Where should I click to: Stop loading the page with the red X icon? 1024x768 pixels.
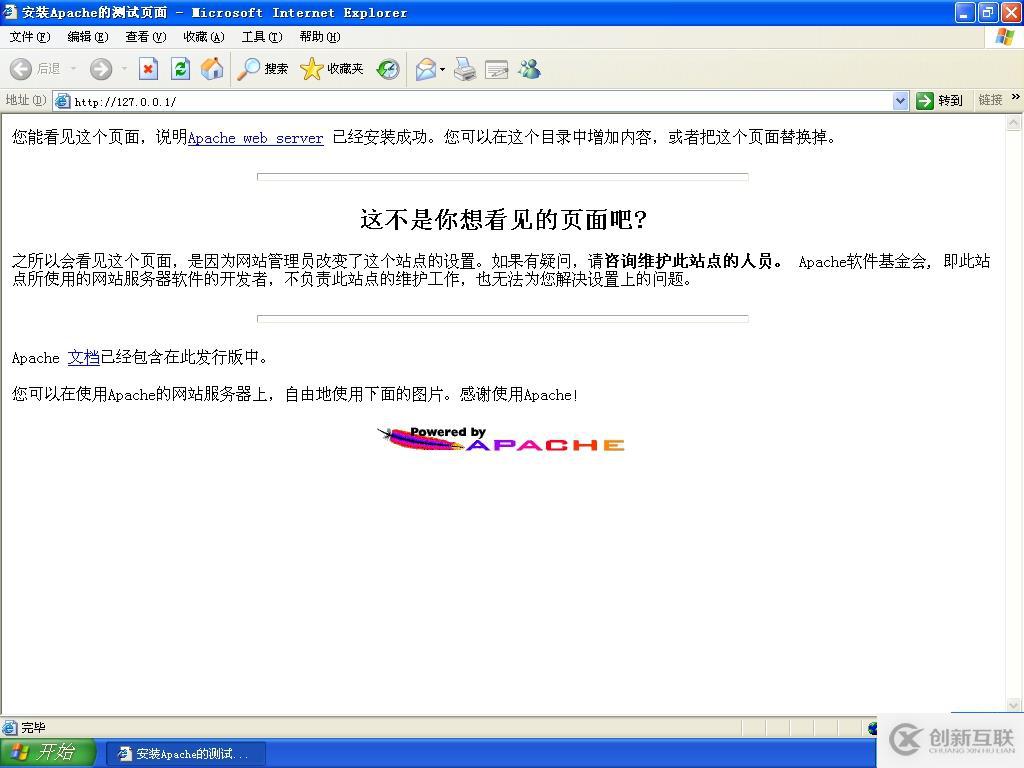(148, 69)
